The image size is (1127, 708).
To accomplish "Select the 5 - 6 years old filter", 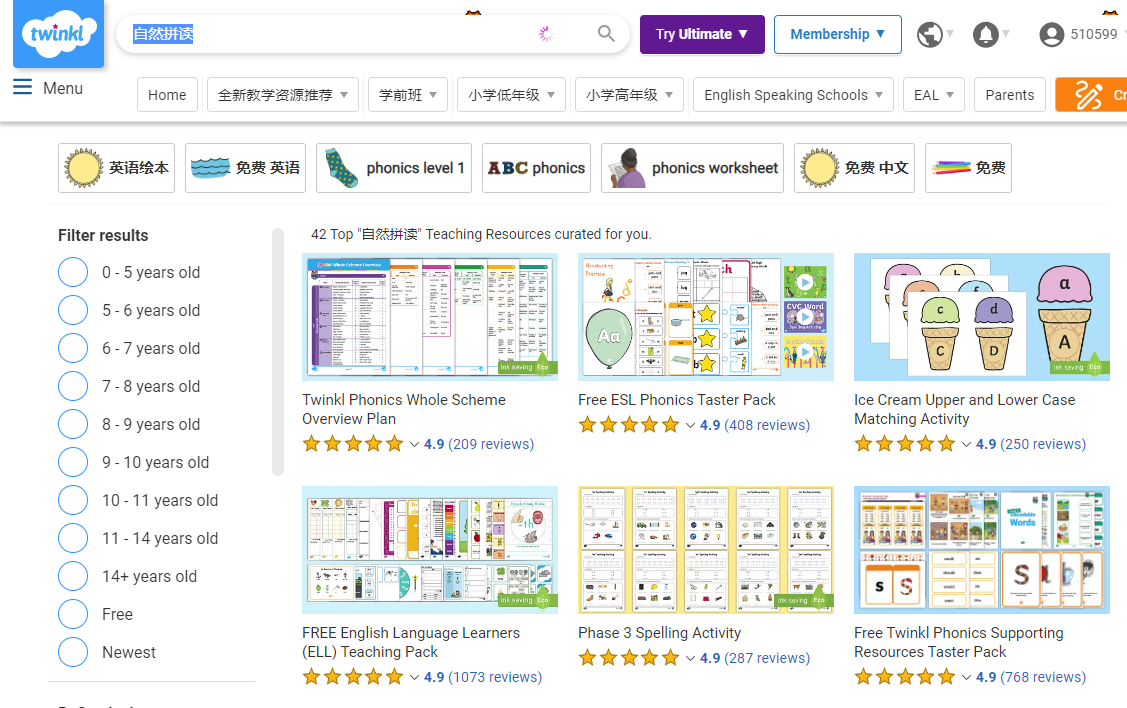I will pyautogui.click(x=73, y=311).
